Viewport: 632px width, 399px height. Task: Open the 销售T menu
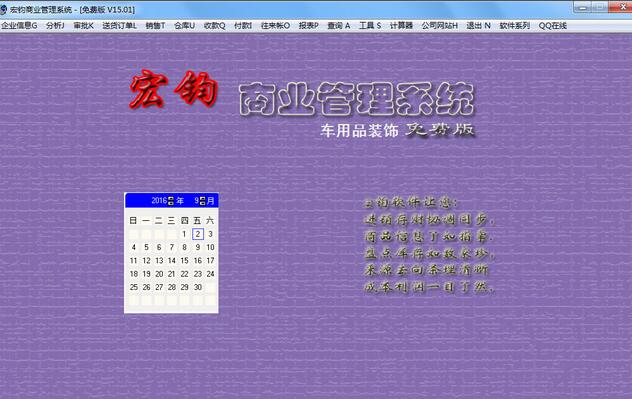pos(155,25)
